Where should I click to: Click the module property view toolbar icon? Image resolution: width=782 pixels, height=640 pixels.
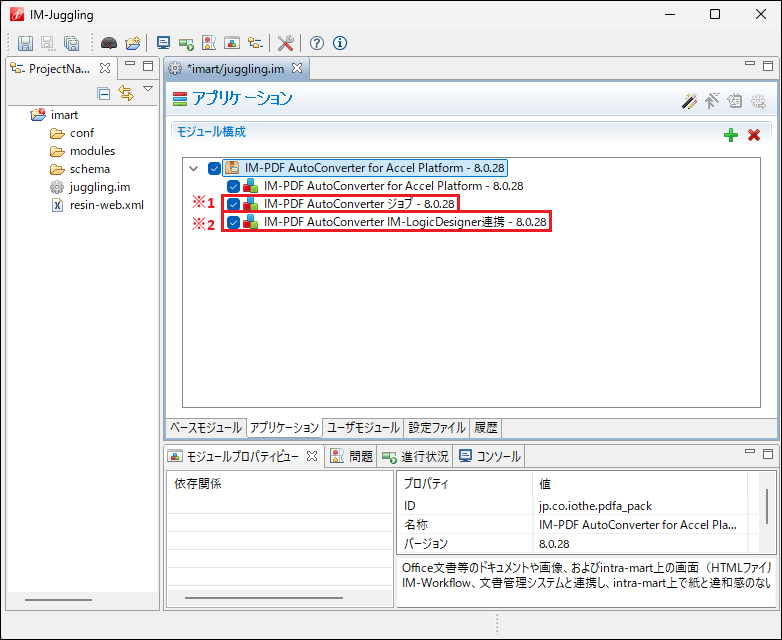[231, 43]
